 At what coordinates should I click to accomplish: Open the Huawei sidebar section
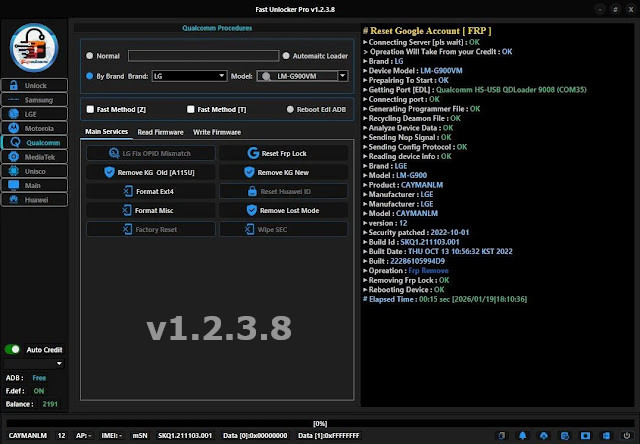(35, 200)
